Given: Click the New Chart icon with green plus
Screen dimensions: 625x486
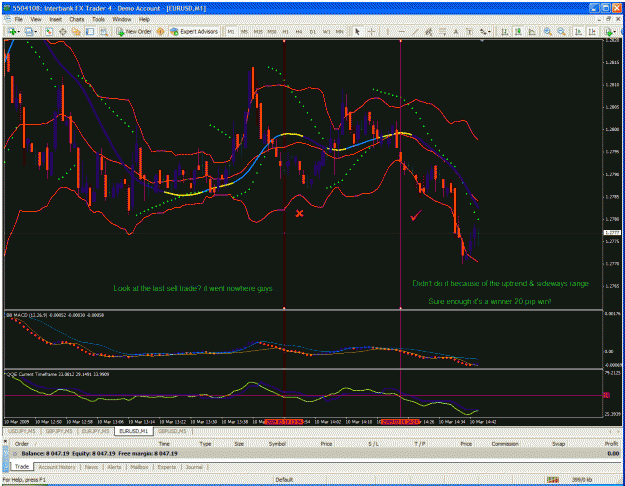Looking at the screenshot, I should tap(12, 31).
